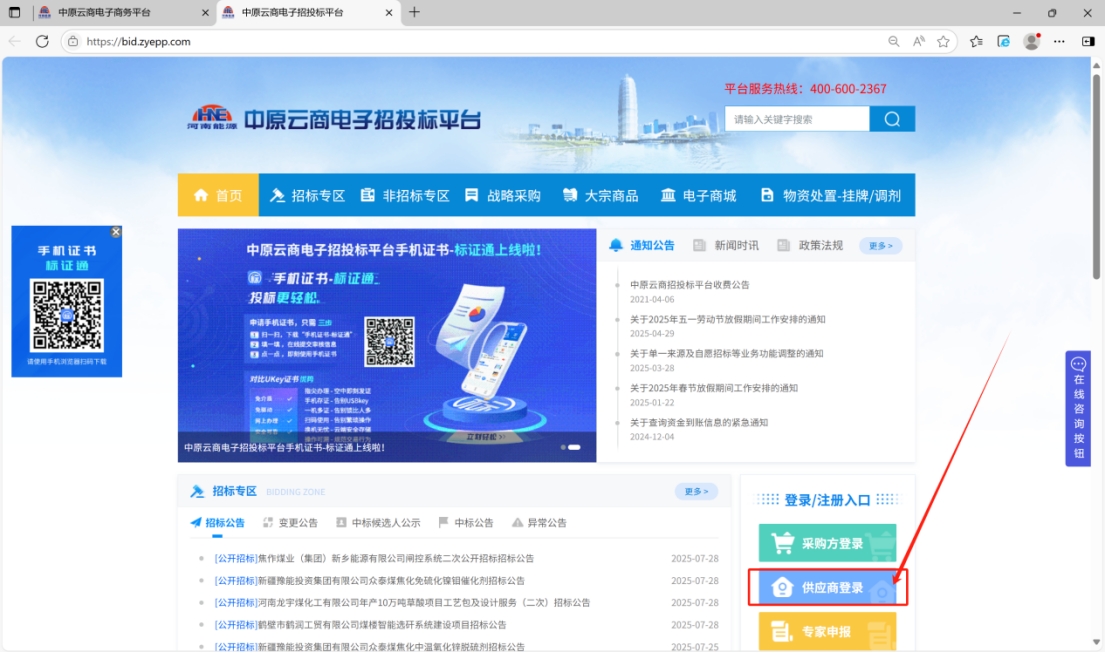The image size is (1105, 653).
Task: Select the 中标候选人公示 sub-tab
Action: (x=378, y=523)
